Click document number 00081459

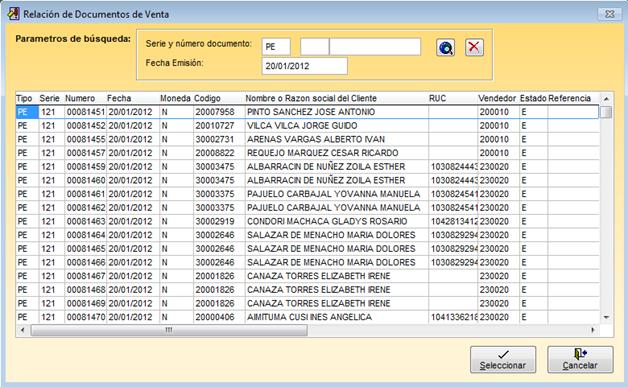tap(86, 167)
